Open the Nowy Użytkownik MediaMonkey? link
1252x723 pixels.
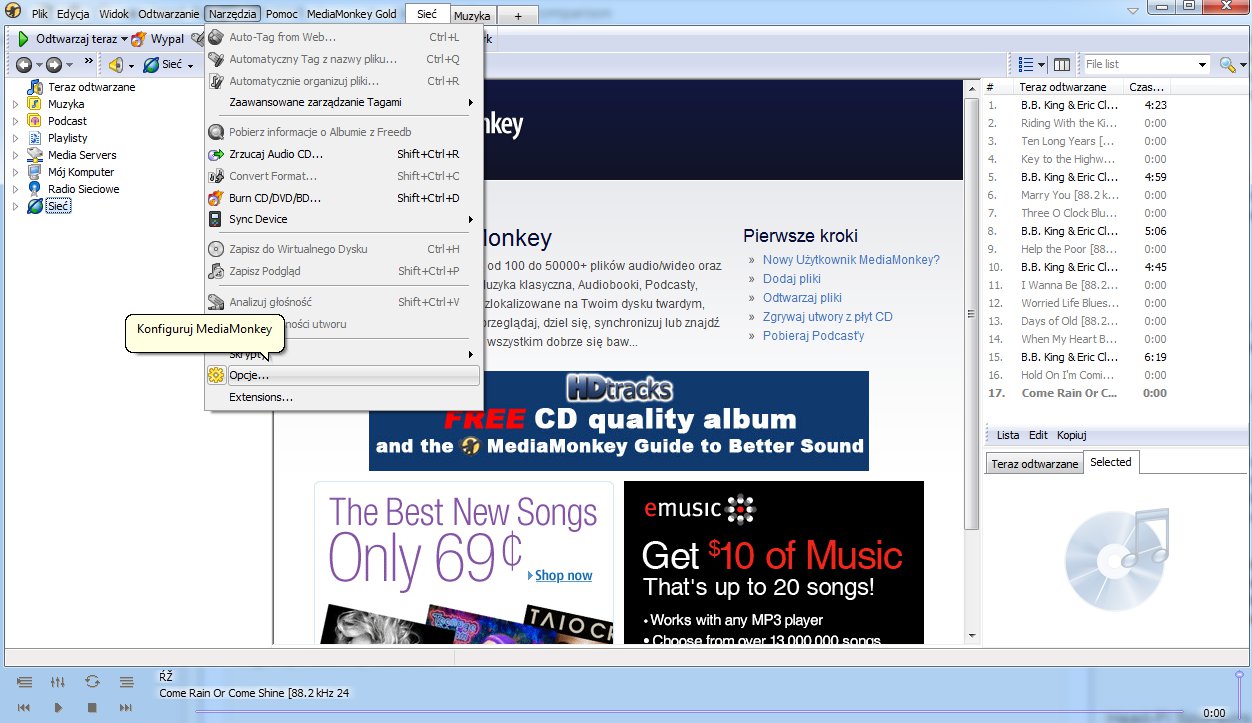(x=851, y=260)
